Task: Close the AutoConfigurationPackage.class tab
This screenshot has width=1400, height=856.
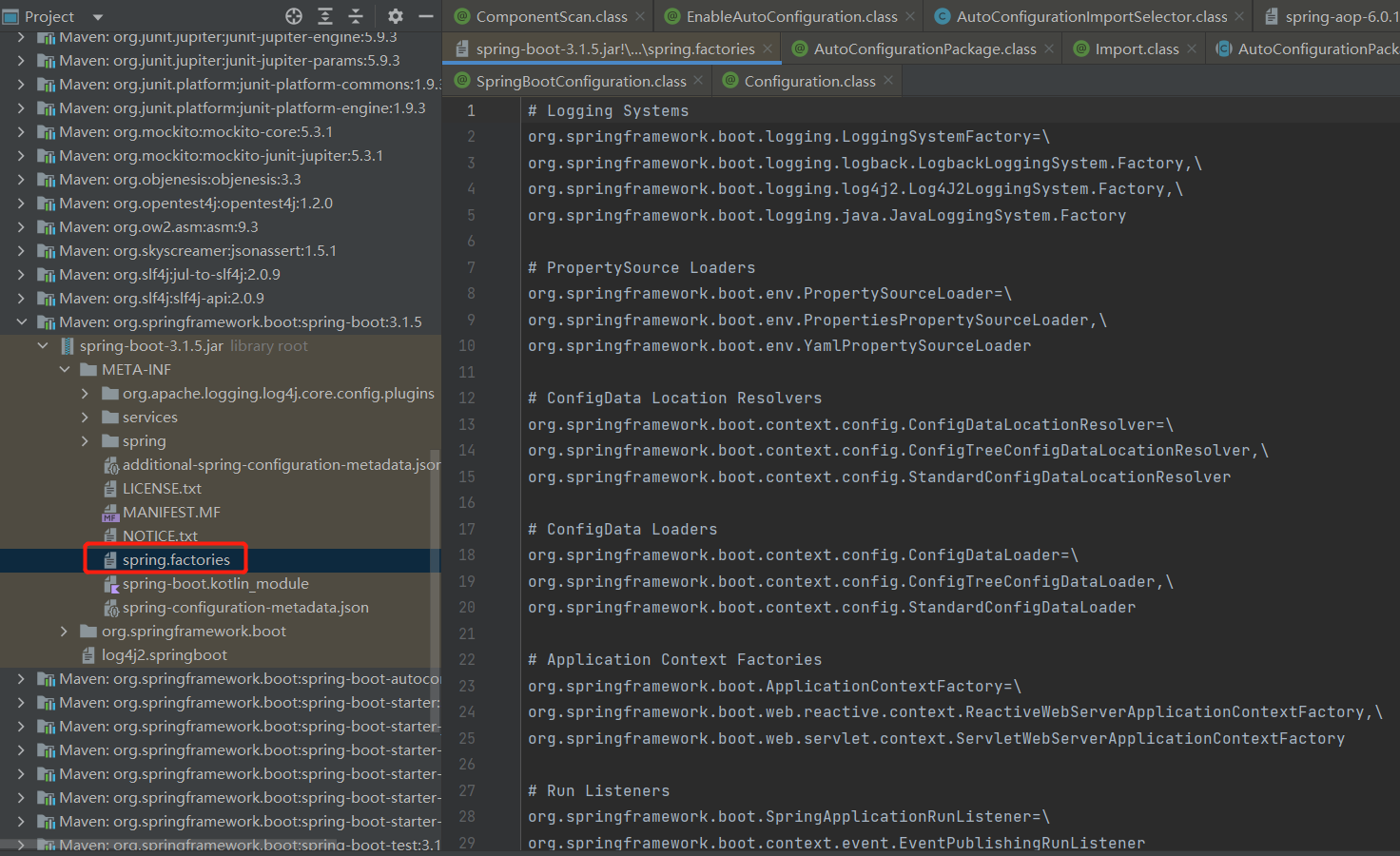Action: coord(1048,49)
